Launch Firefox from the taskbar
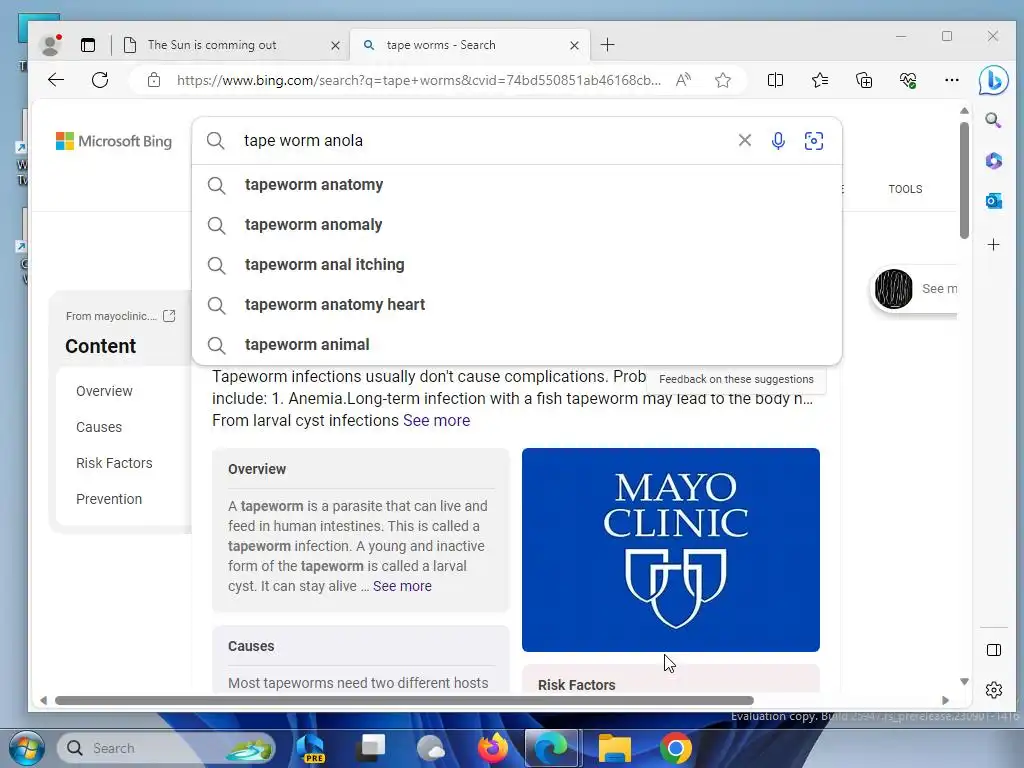 click(492, 748)
